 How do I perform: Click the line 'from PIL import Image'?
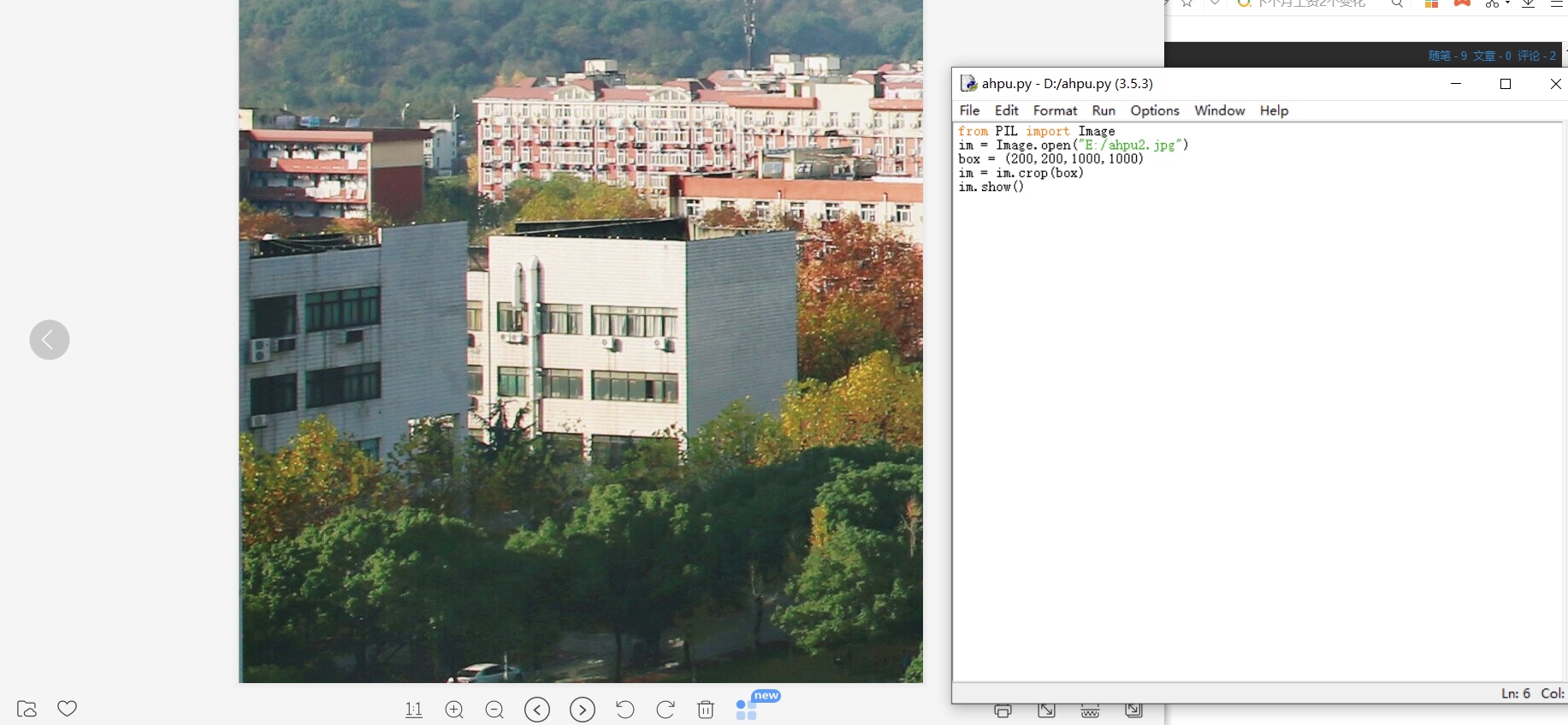coord(1037,131)
